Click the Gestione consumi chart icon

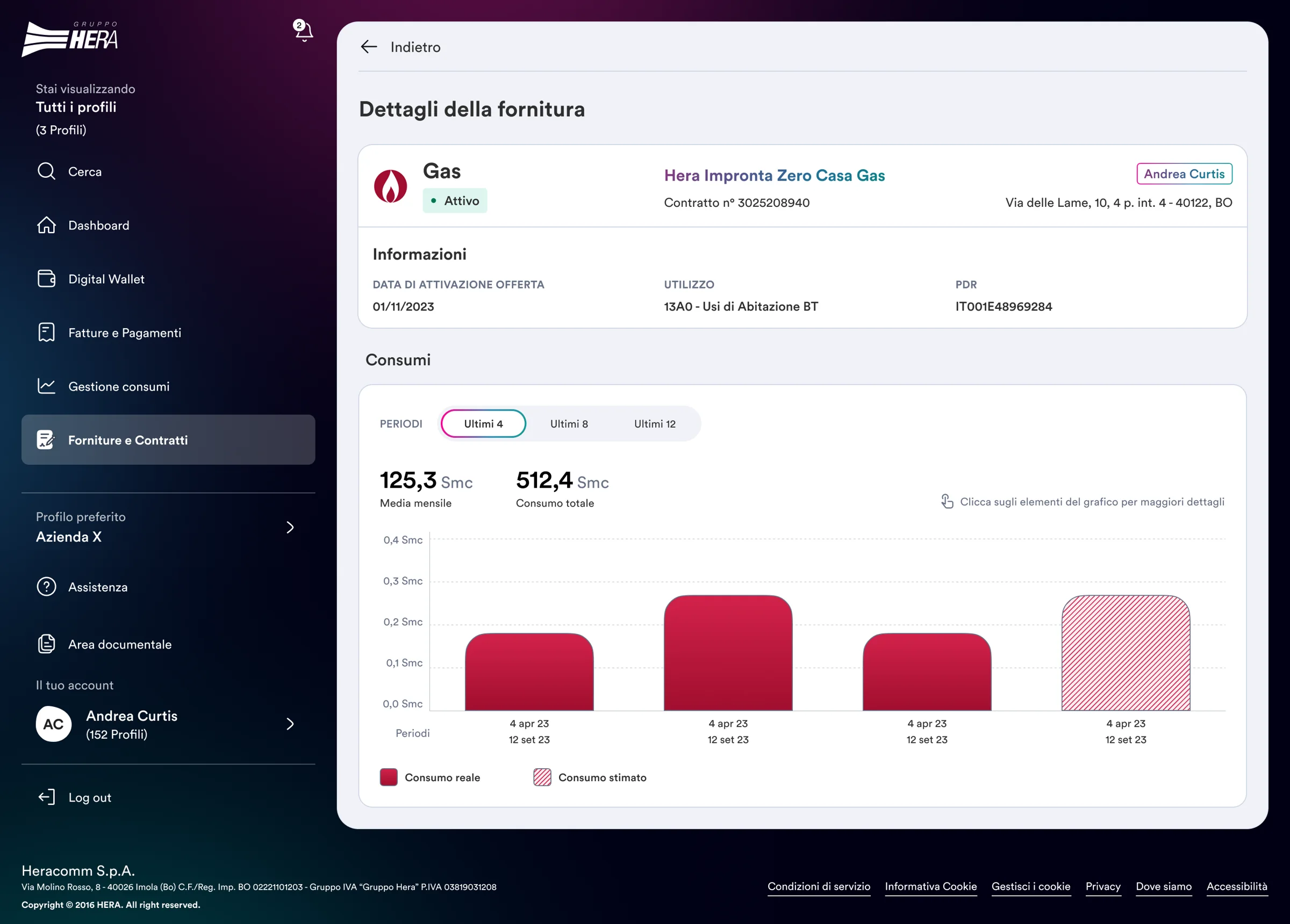[46, 386]
